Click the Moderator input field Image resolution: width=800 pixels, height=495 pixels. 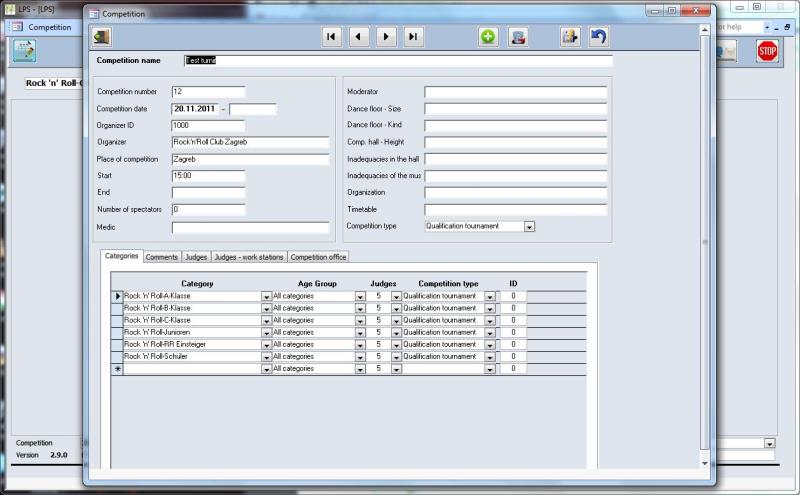[515, 92]
